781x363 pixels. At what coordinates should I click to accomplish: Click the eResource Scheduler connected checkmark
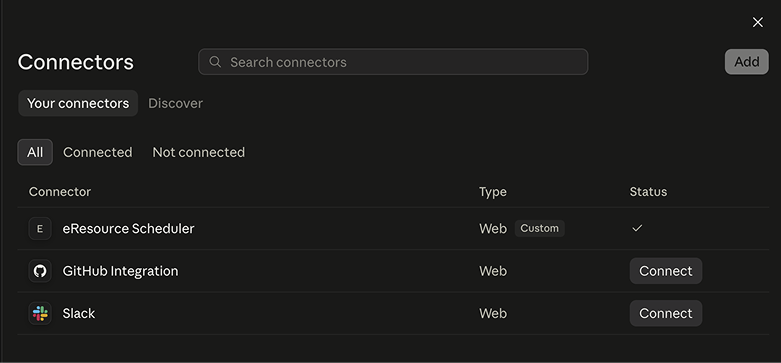click(x=637, y=228)
